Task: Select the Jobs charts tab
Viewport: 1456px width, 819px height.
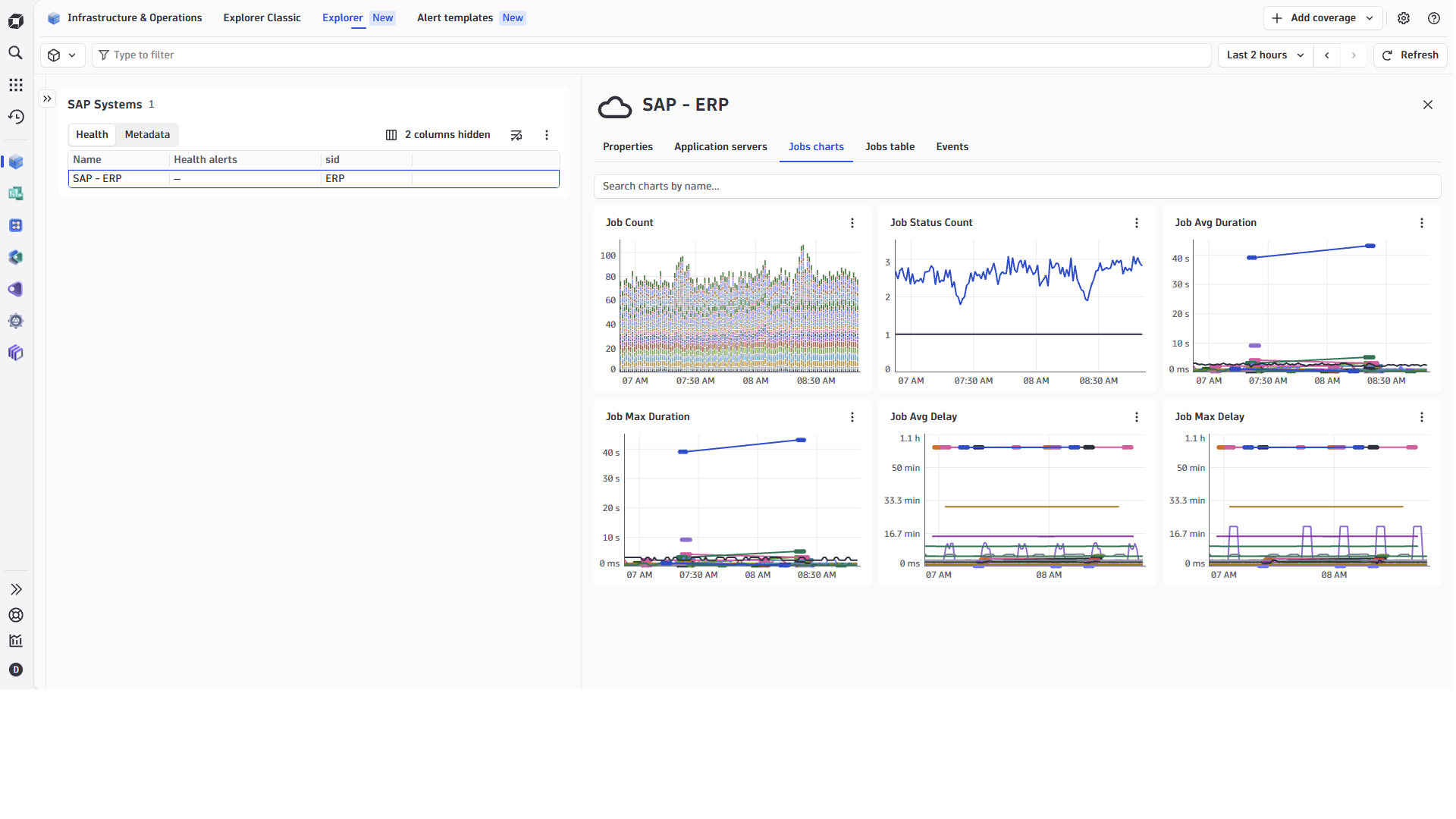Action: click(x=816, y=147)
